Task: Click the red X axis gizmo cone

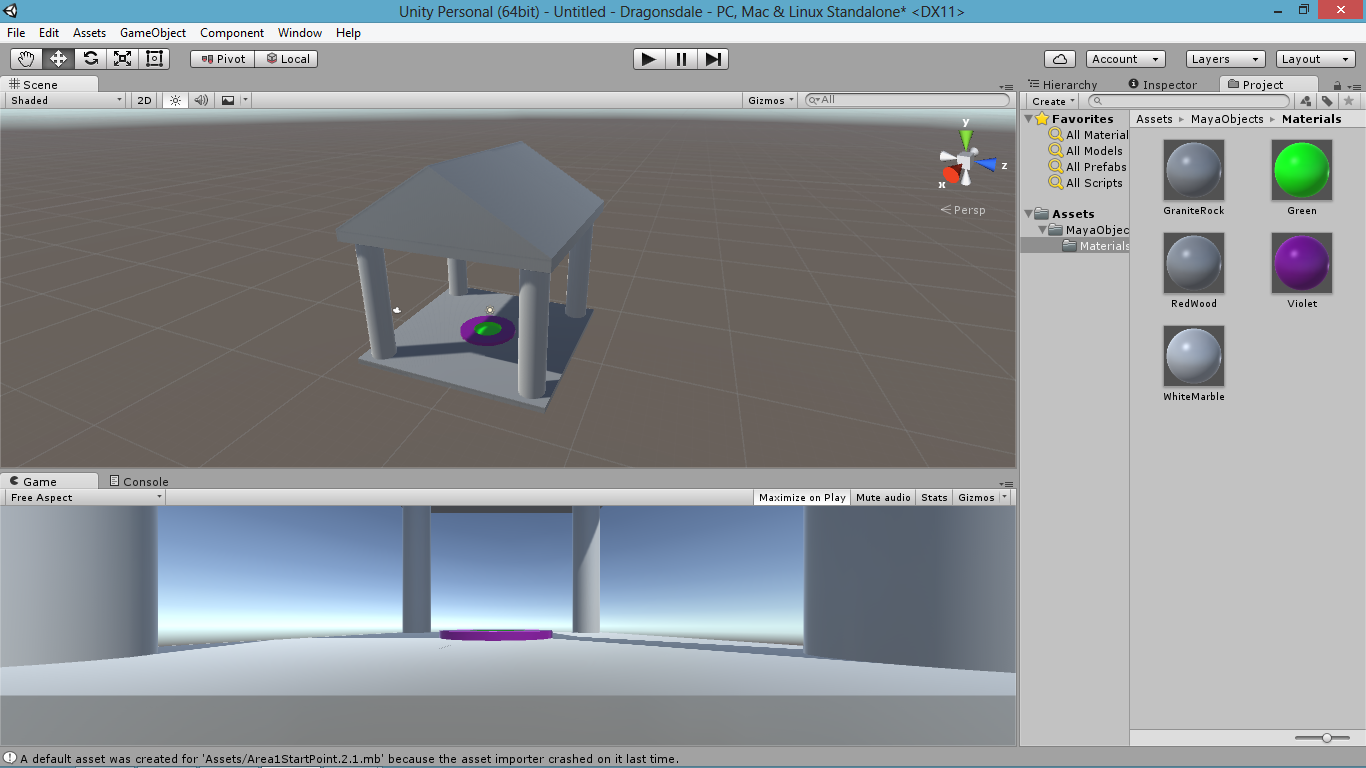Action: click(x=951, y=174)
